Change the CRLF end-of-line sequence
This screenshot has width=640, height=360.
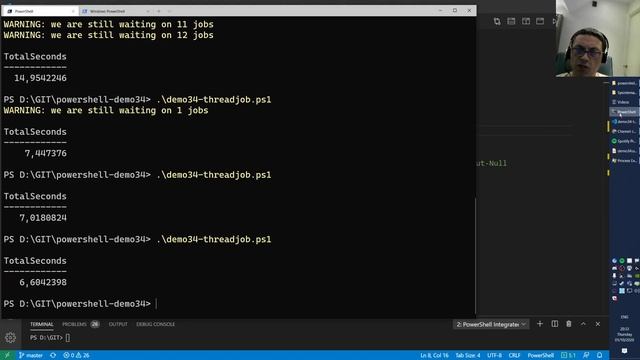pyautogui.click(x=514, y=355)
